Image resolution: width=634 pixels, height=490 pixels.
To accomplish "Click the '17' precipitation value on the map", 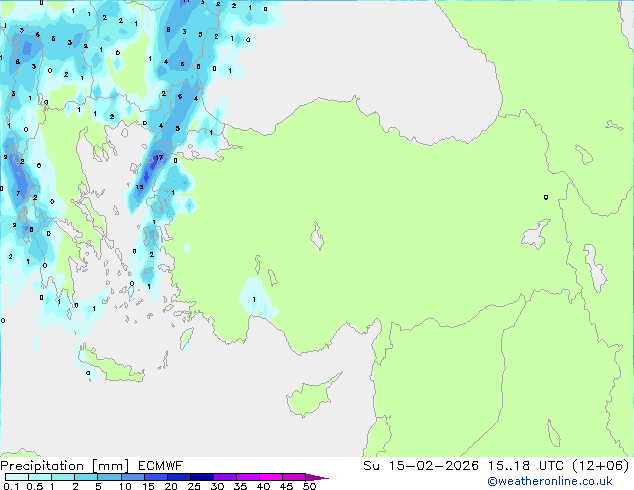I will point(159,158).
